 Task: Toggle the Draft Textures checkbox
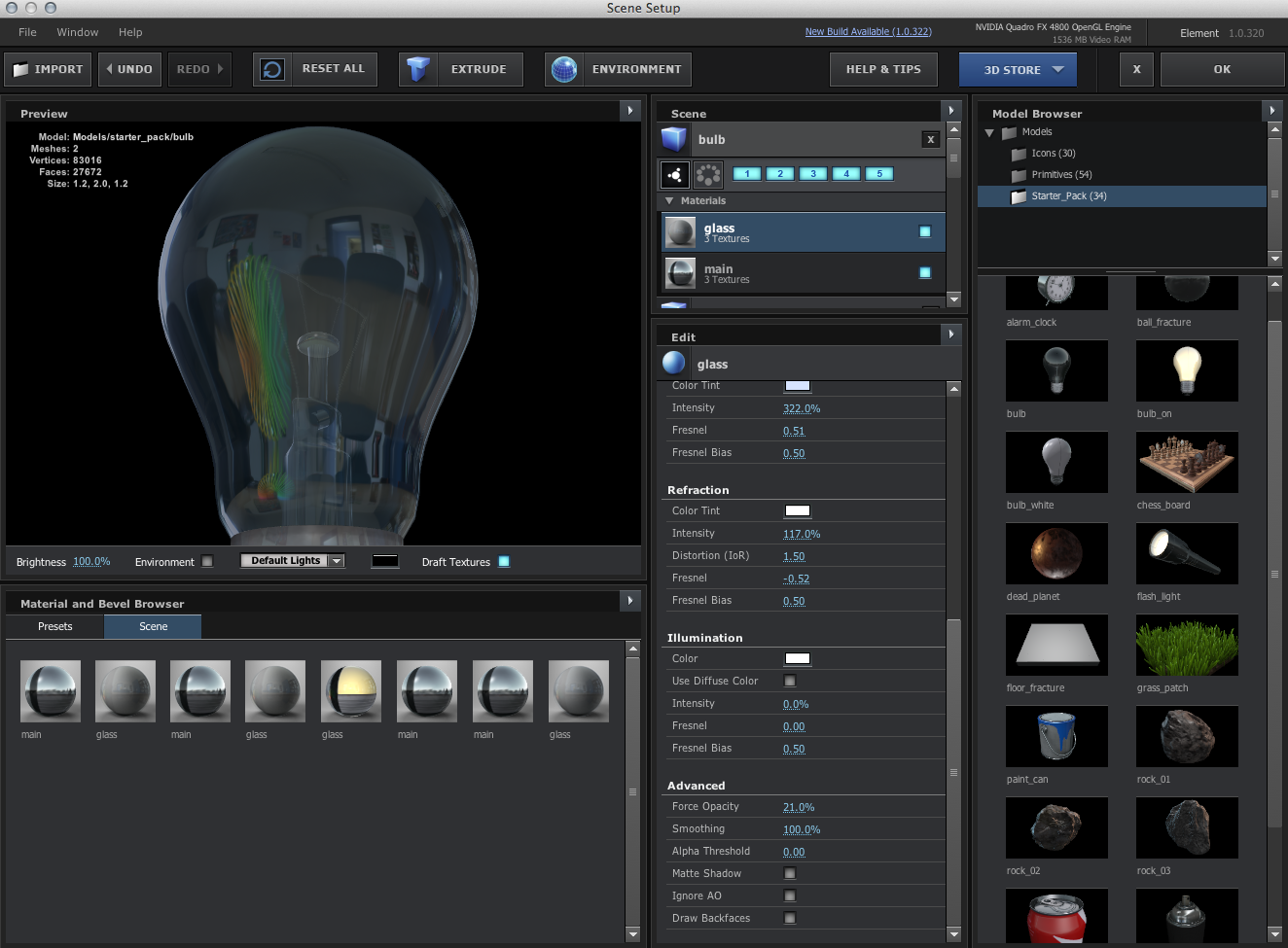click(504, 561)
